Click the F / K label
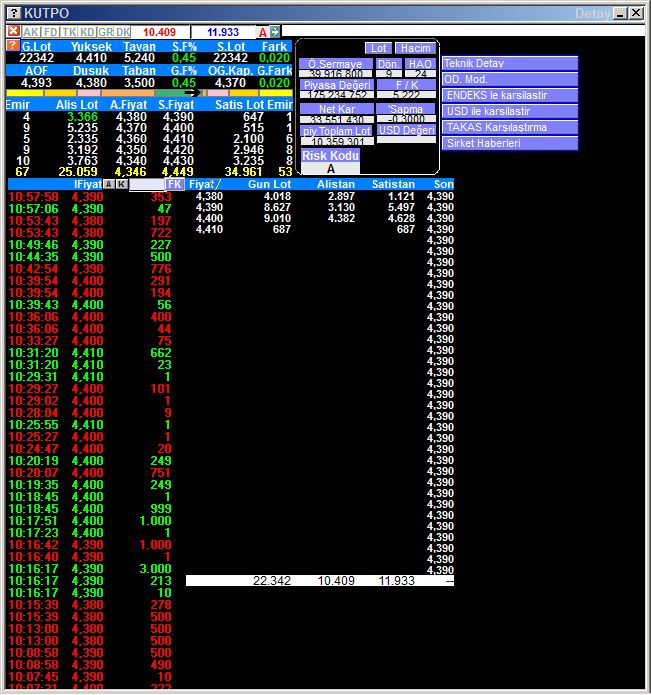 click(x=406, y=85)
